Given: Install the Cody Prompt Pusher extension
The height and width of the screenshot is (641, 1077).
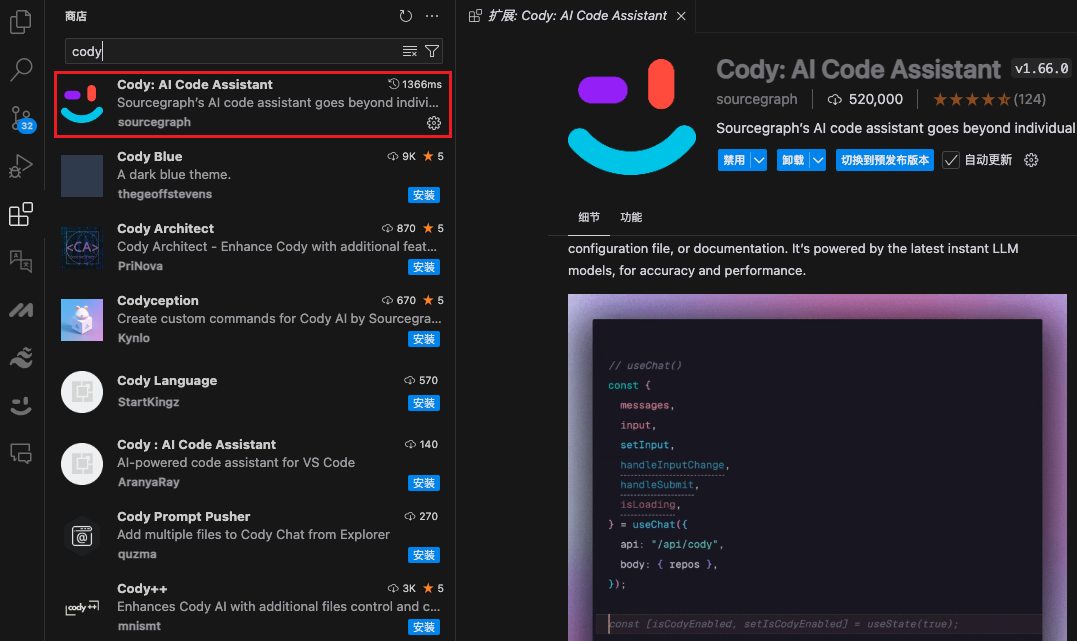Looking at the screenshot, I should (424, 555).
